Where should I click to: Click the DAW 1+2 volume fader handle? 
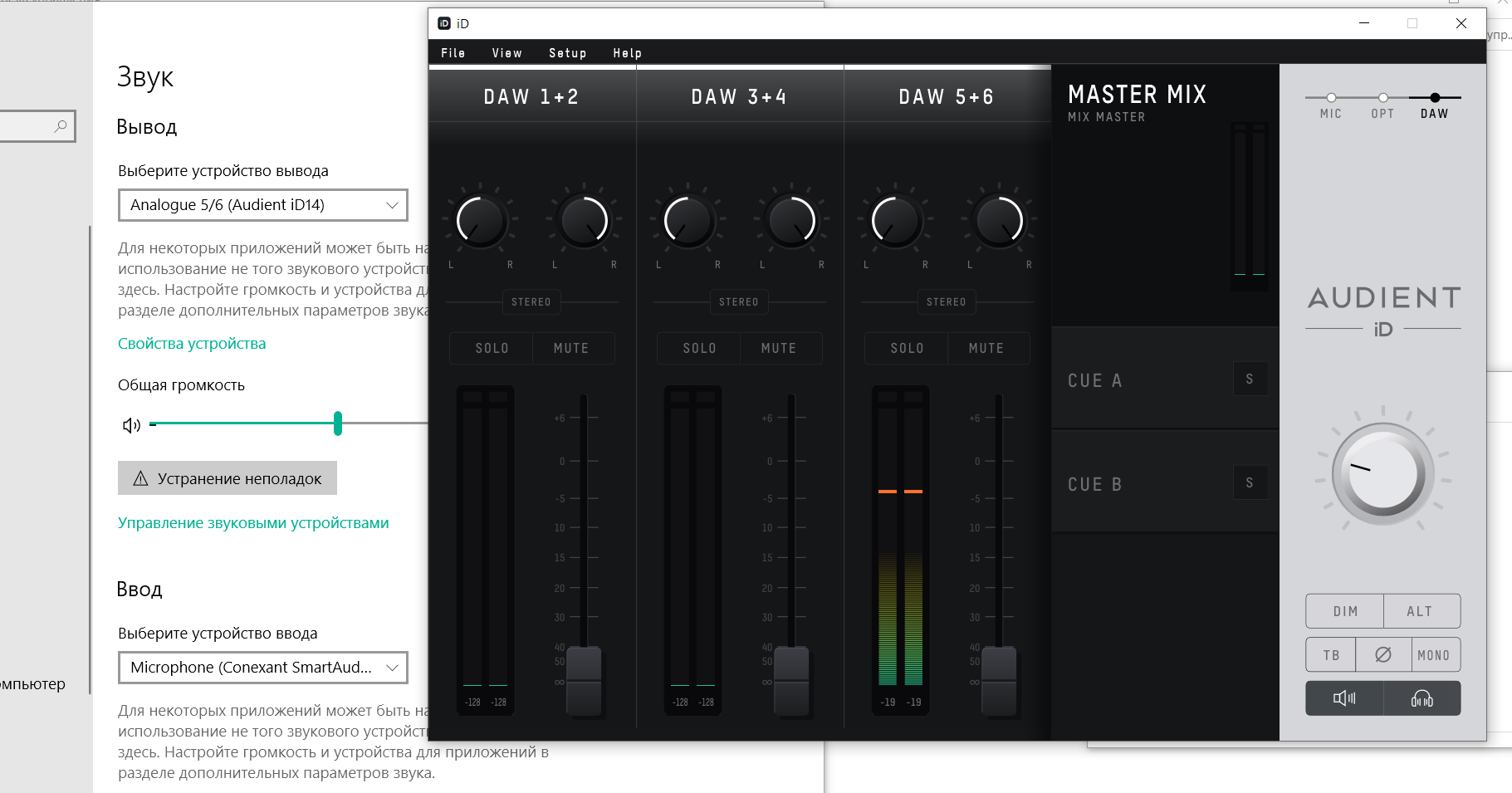click(x=584, y=681)
